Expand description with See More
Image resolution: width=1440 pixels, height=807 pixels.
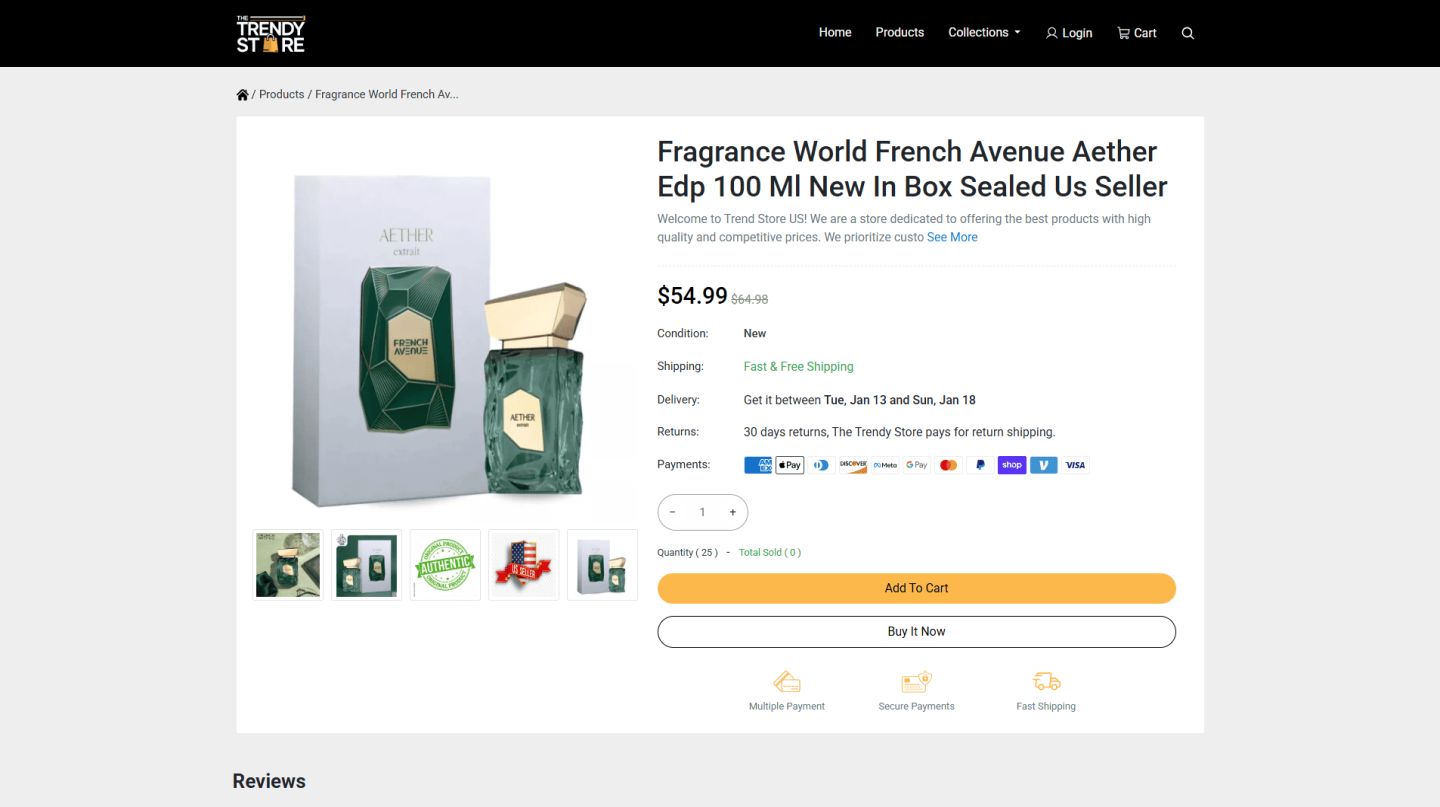coord(952,237)
